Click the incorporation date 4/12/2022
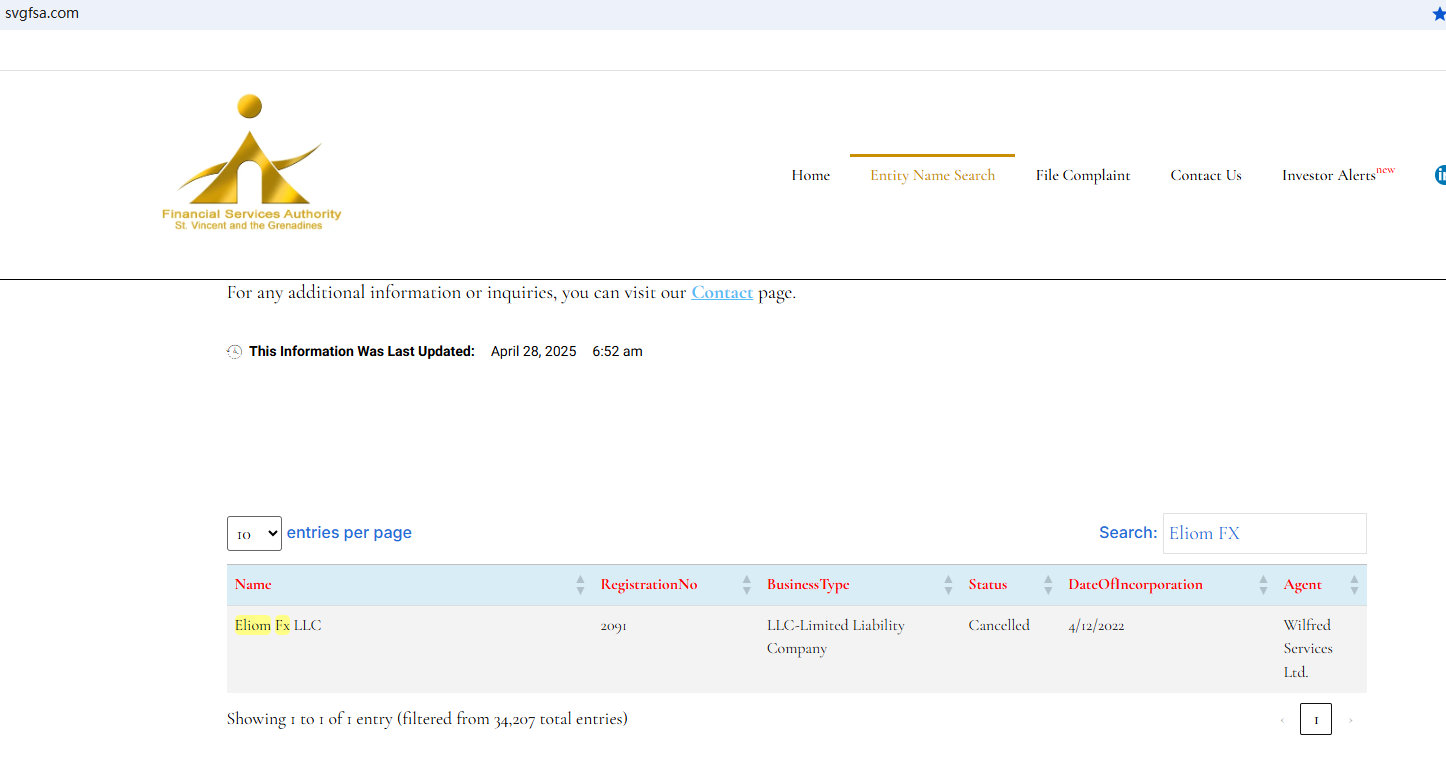 click(1097, 626)
